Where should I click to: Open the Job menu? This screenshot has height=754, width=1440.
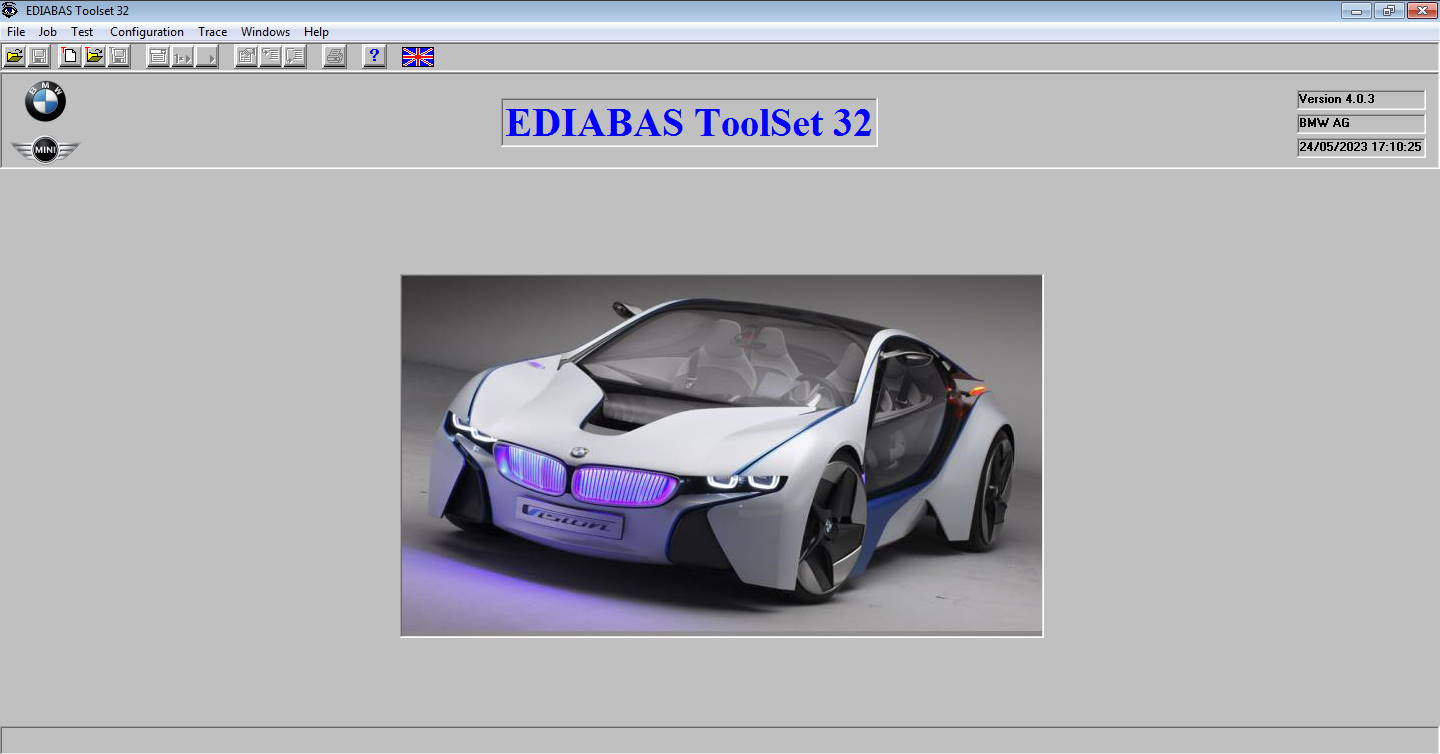(x=48, y=32)
